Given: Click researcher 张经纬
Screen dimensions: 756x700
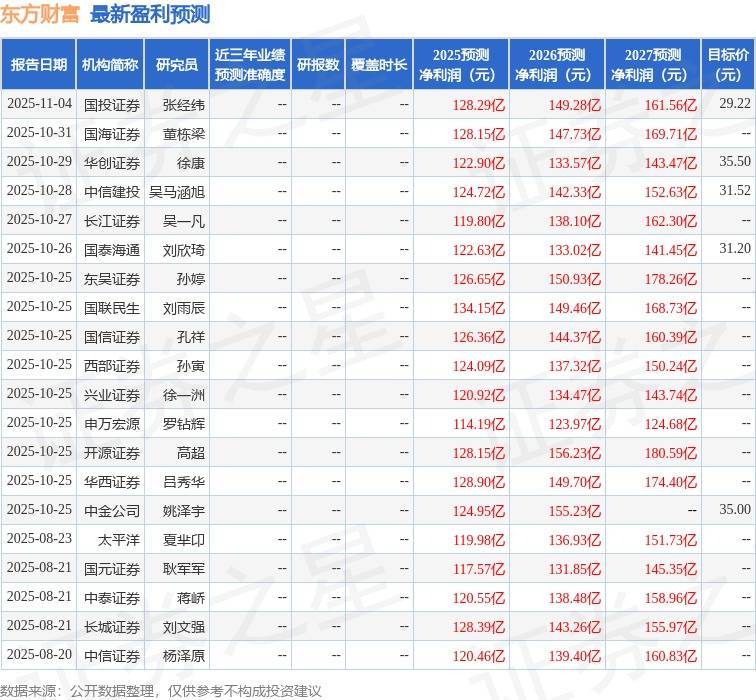Looking at the screenshot, I should (x=184, y=105).
